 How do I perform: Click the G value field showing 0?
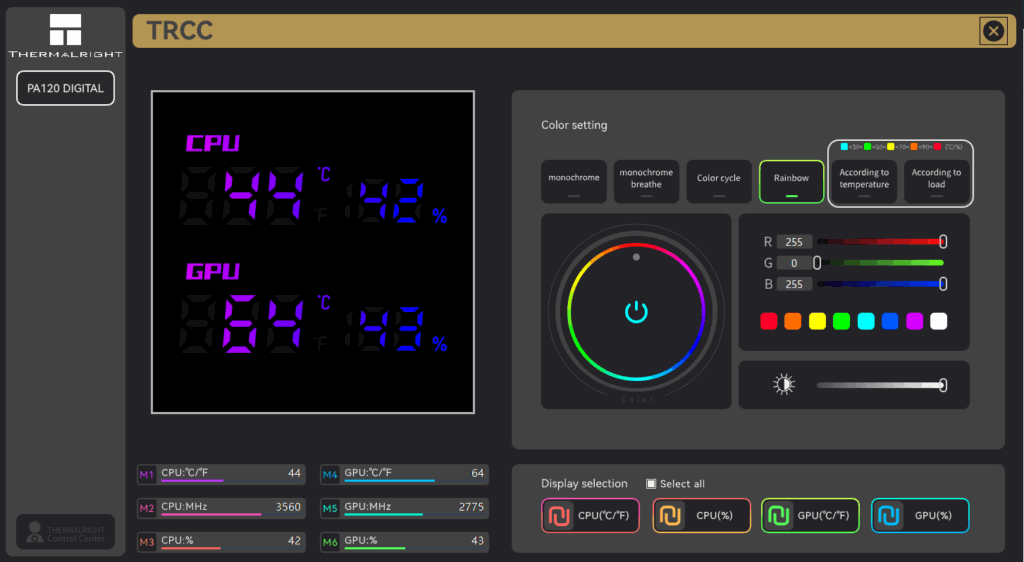click(x=794, y=262)
